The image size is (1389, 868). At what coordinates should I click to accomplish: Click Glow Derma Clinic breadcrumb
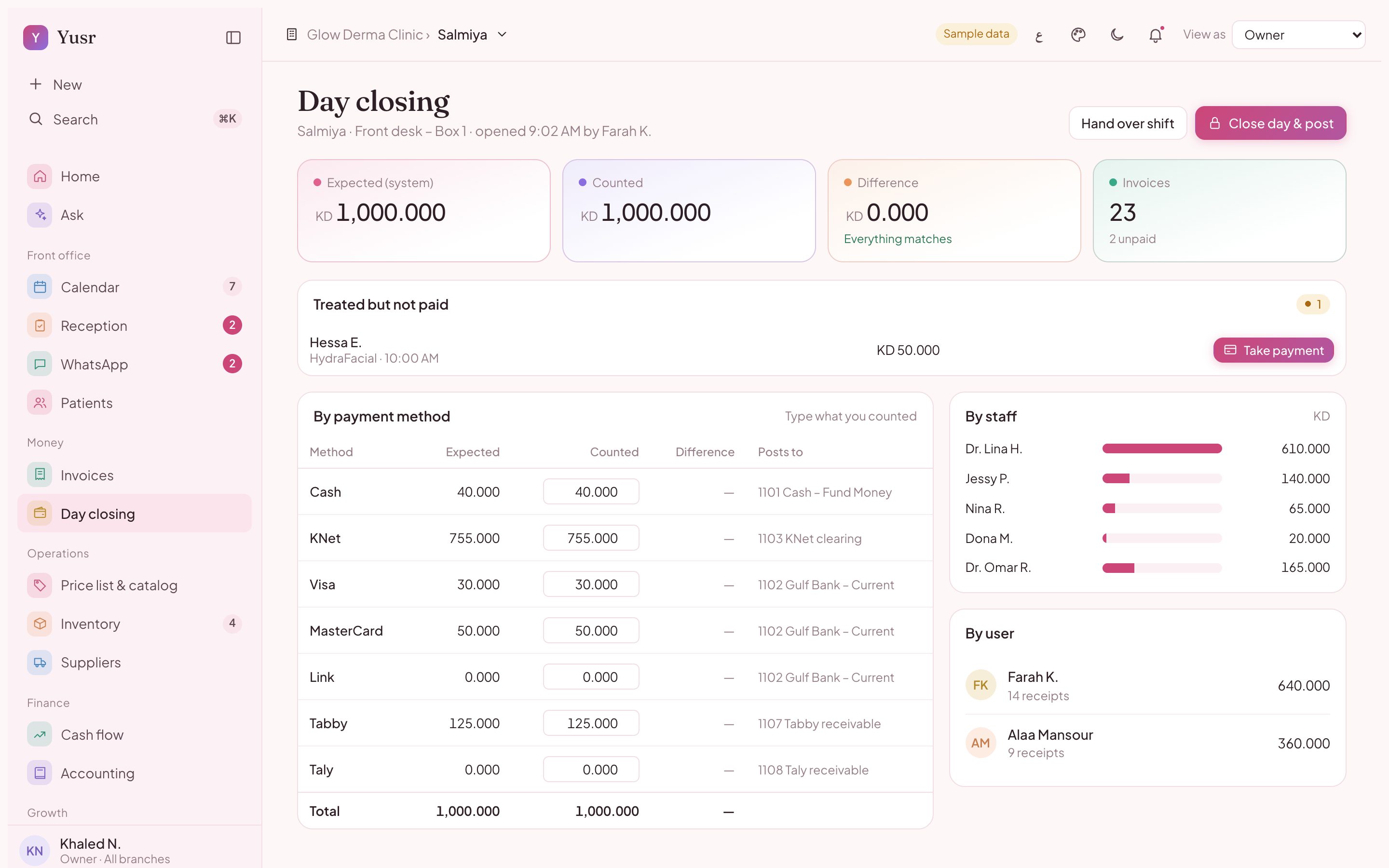click(365, 34)
